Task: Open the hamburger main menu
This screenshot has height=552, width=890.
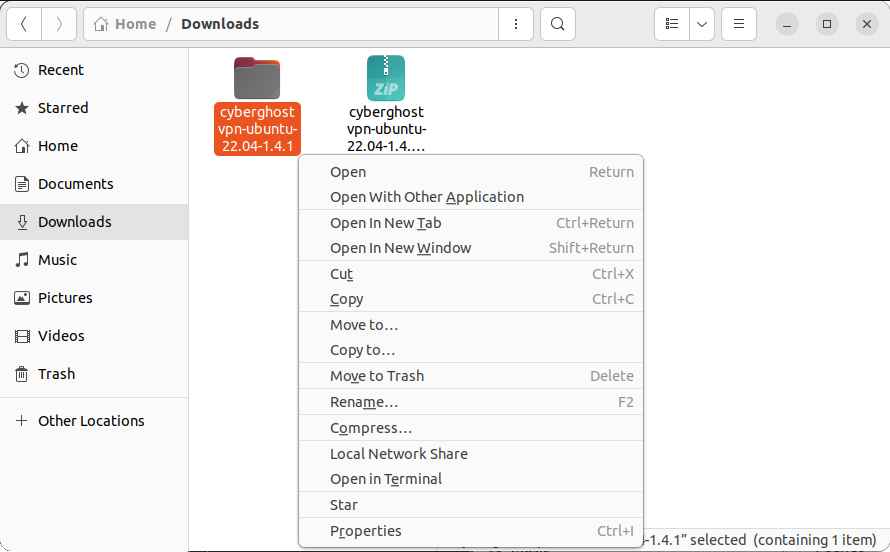Action: [739, 24]
